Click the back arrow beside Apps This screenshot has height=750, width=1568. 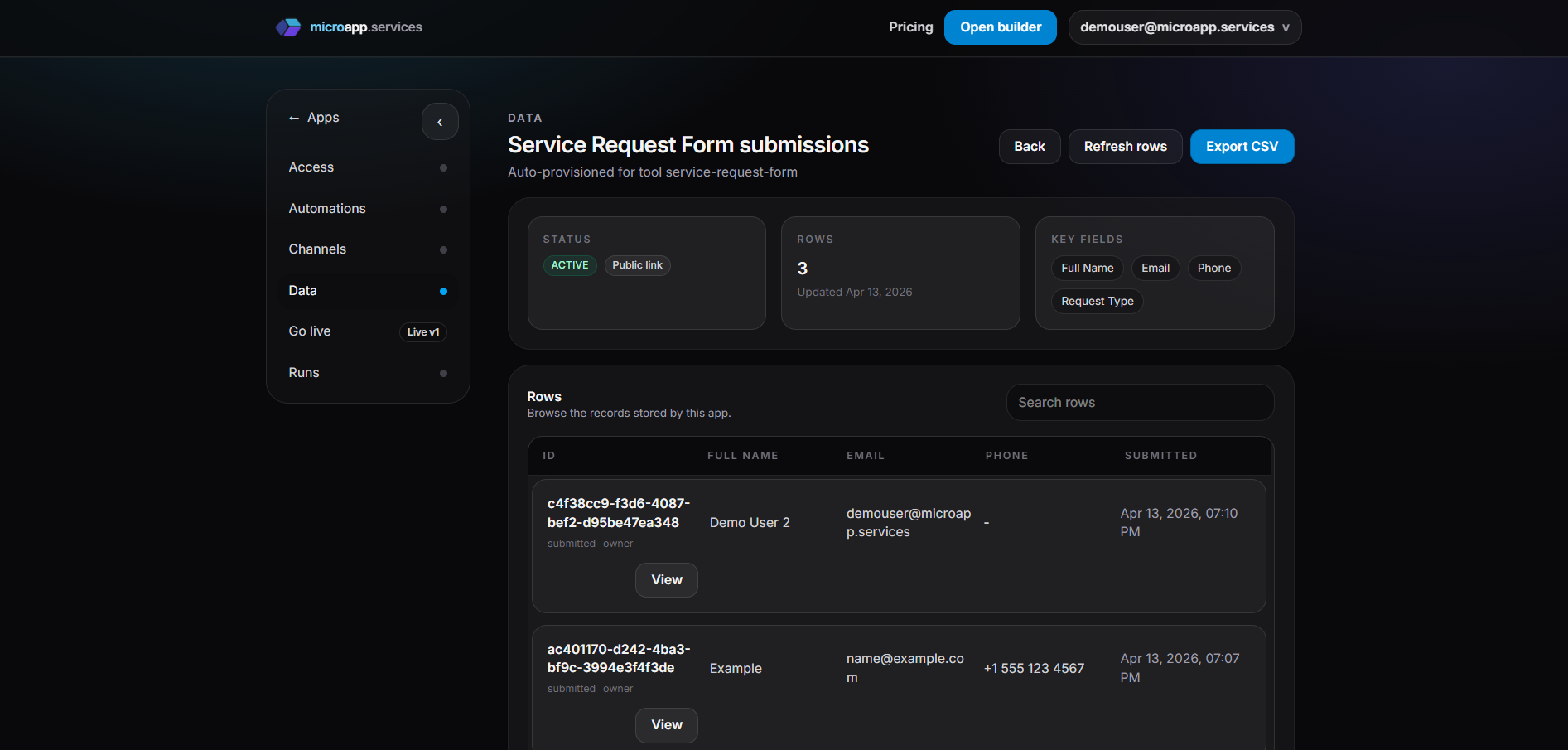[294, 117]
